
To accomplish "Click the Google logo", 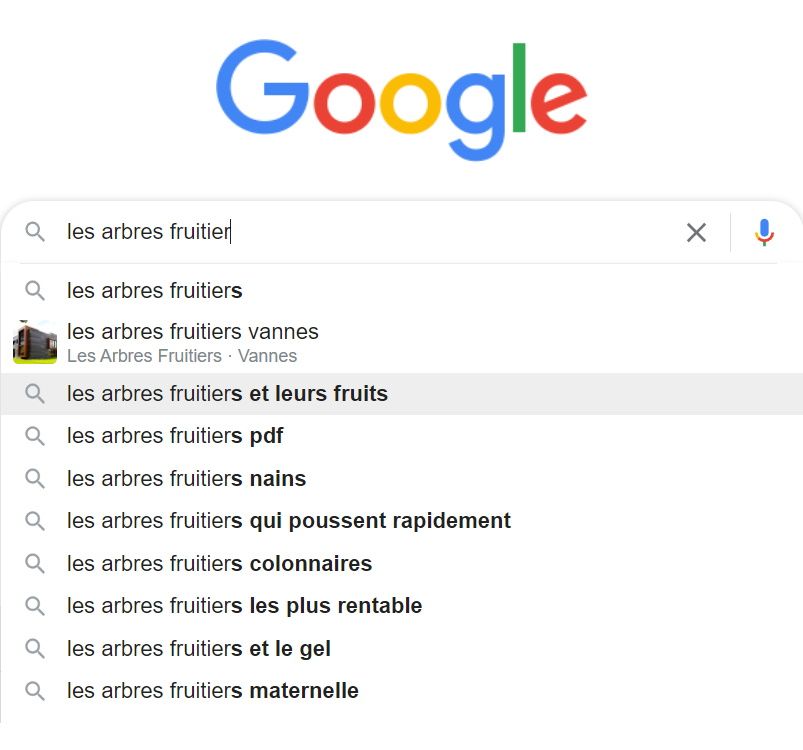I will coord(401,97).
